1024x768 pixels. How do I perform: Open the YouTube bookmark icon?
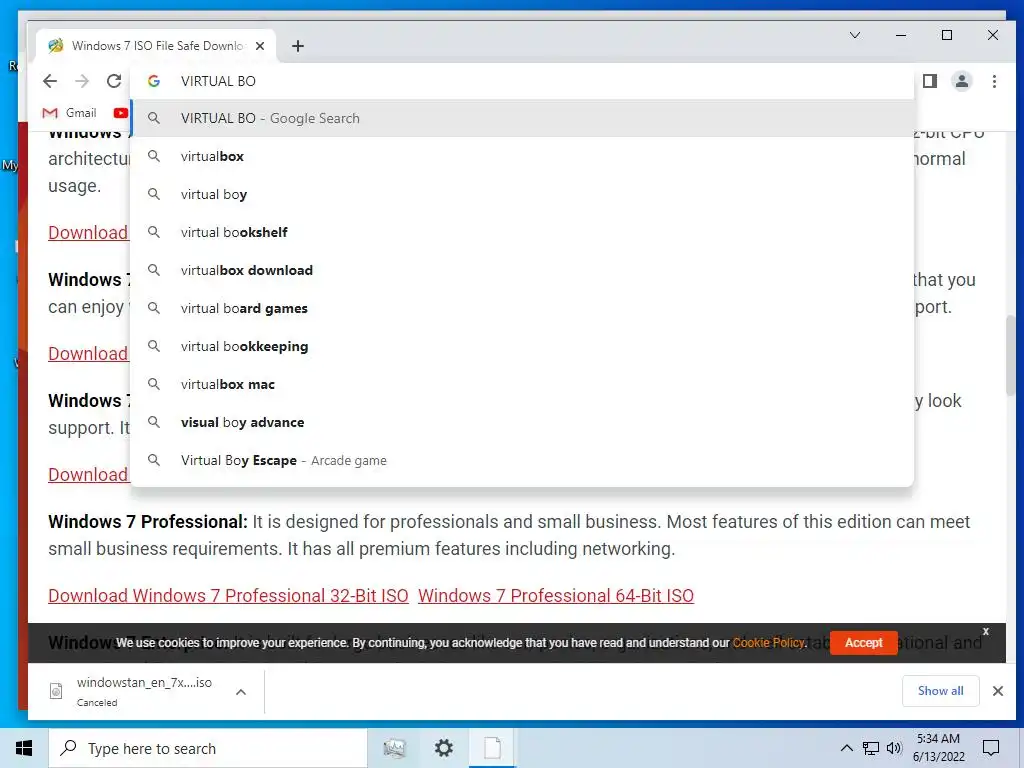coord(121,113)
